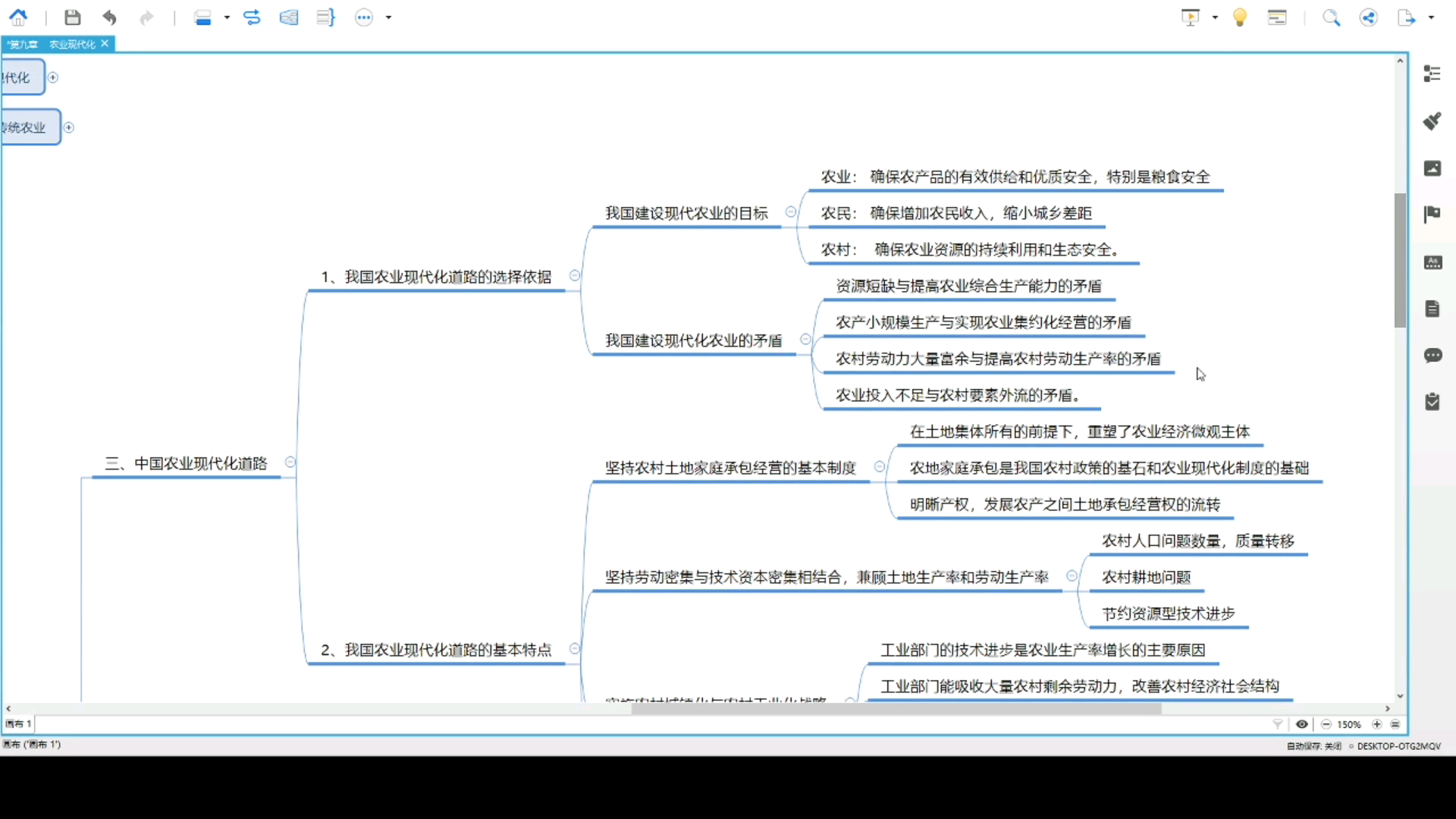Select the 画布 1 page tab
The width and height of the screenshot is (1456, 819).
(x=17, y=724)
